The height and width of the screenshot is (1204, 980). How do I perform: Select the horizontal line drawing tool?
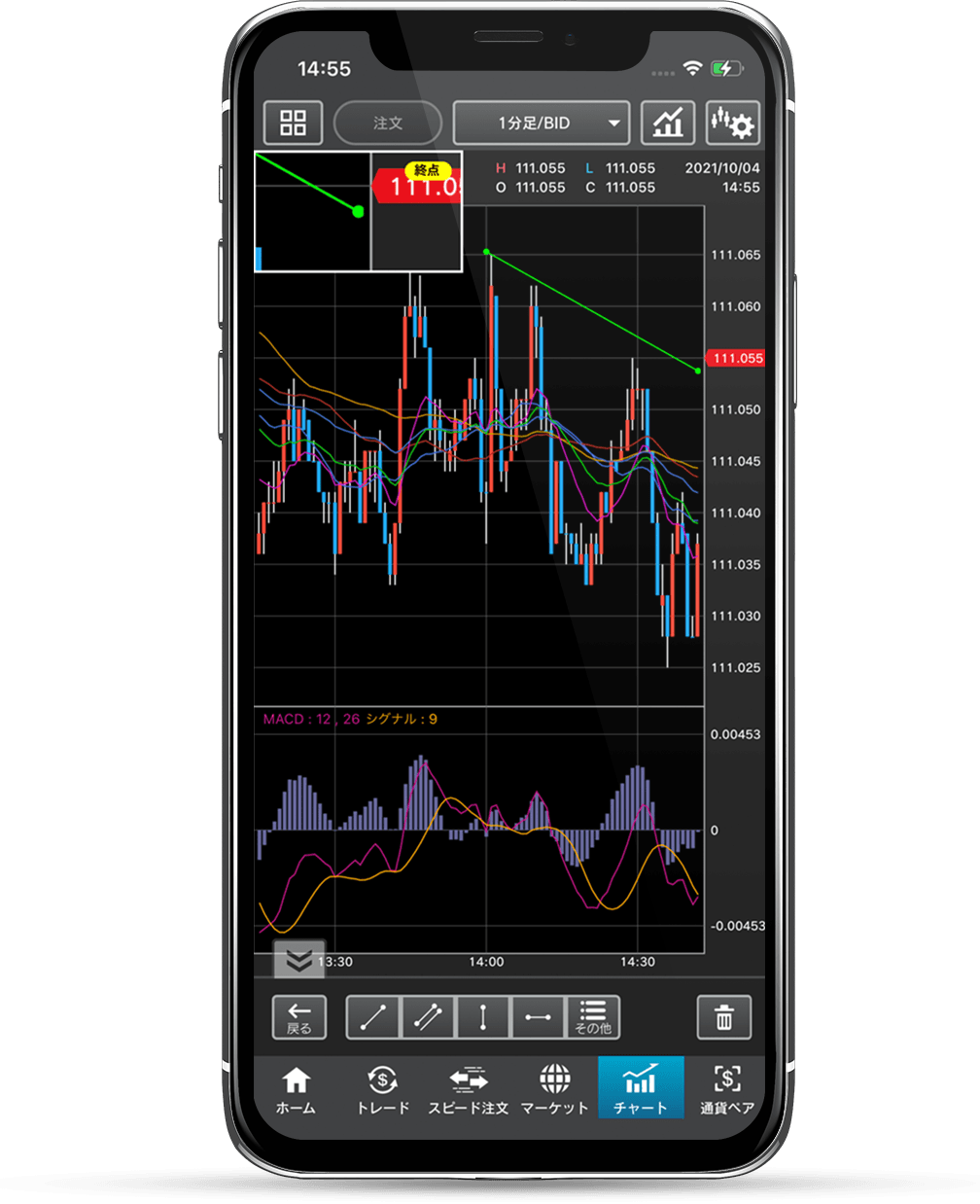(538, 1017)
